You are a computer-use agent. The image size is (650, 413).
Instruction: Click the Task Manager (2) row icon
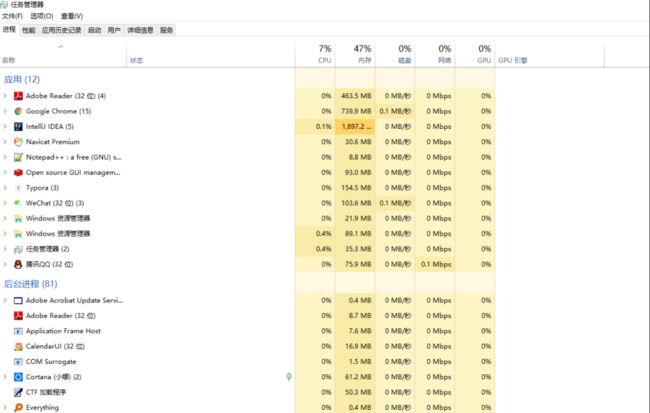click(x=18, y=250)
